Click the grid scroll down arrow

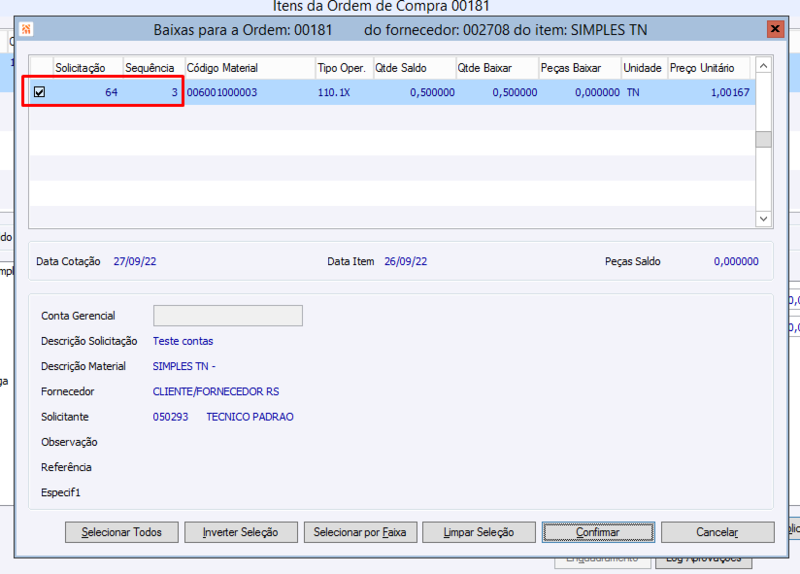pyautogui.click(x=763, y=219)
